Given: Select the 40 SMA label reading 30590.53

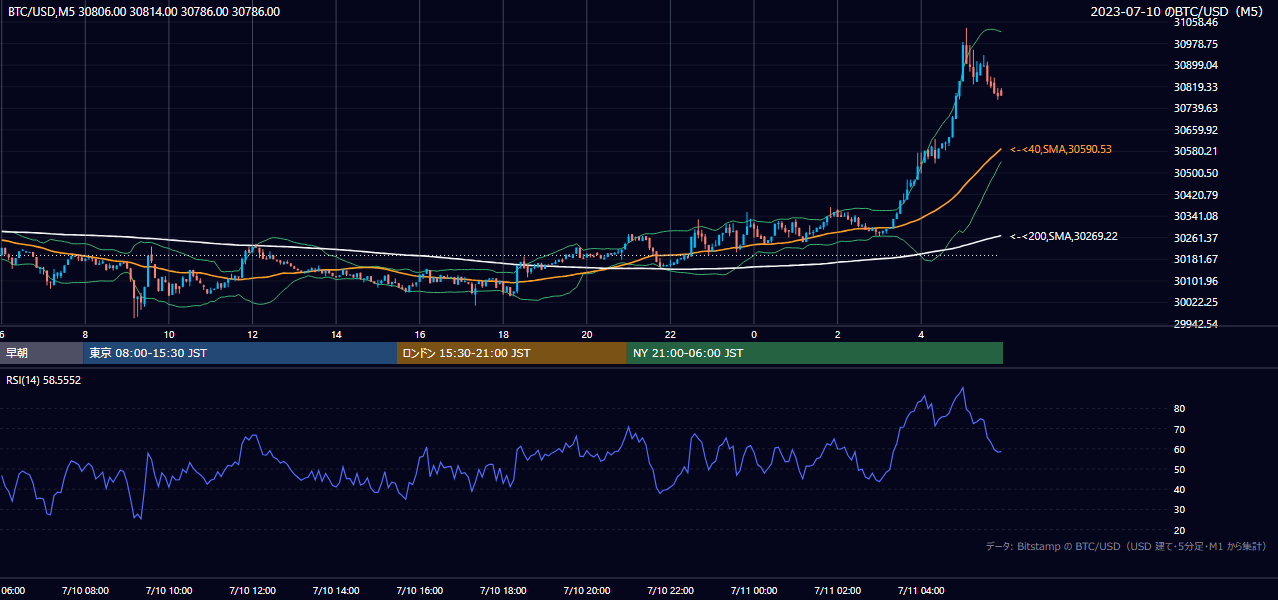Looking at the screenshot, I should point(1061,149).
